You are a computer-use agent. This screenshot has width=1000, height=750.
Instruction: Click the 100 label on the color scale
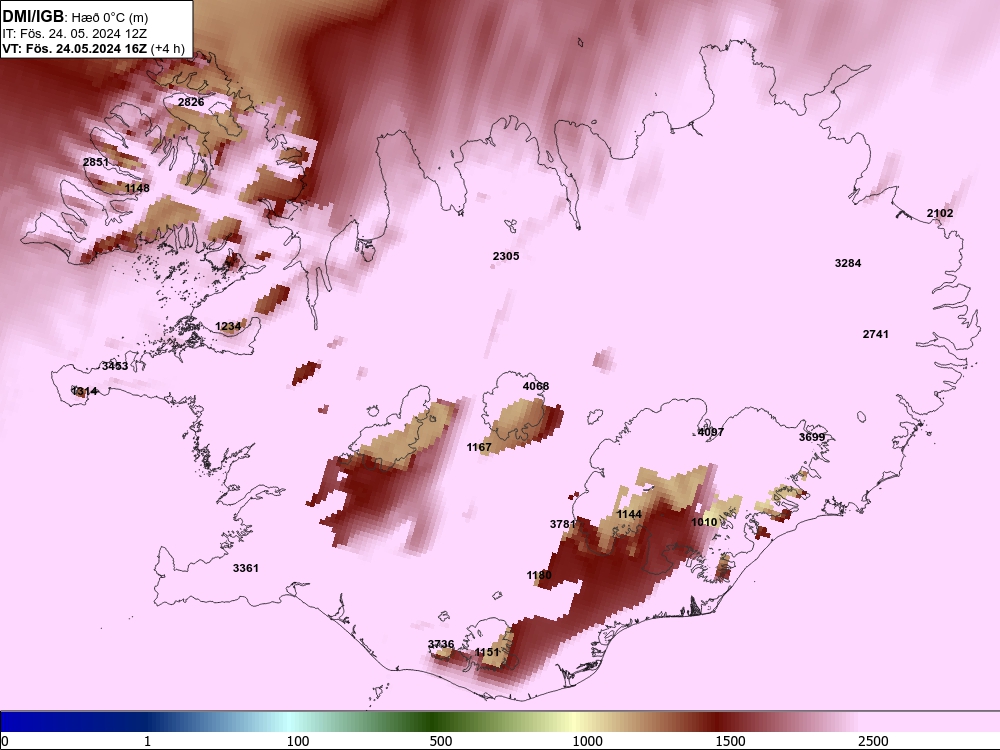(298, 741)
